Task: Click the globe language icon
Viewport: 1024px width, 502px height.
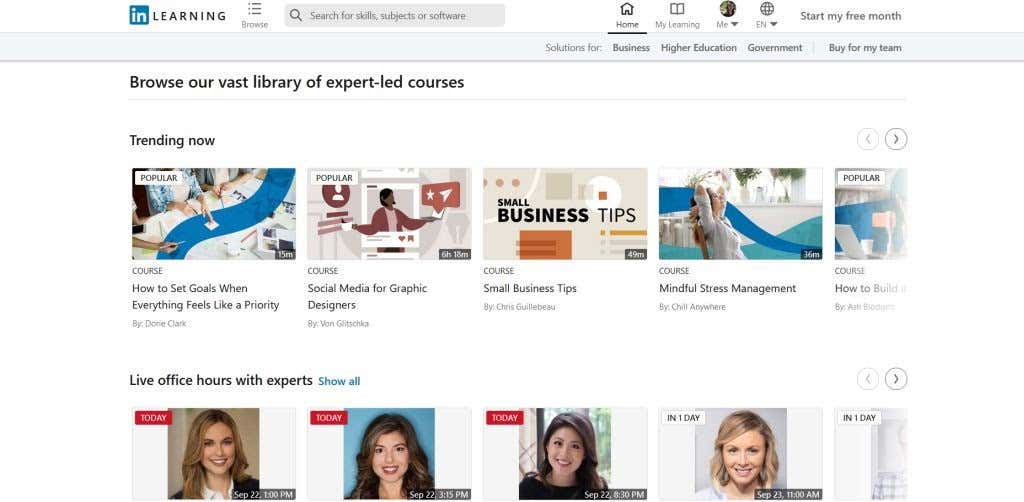Action: 767,9
